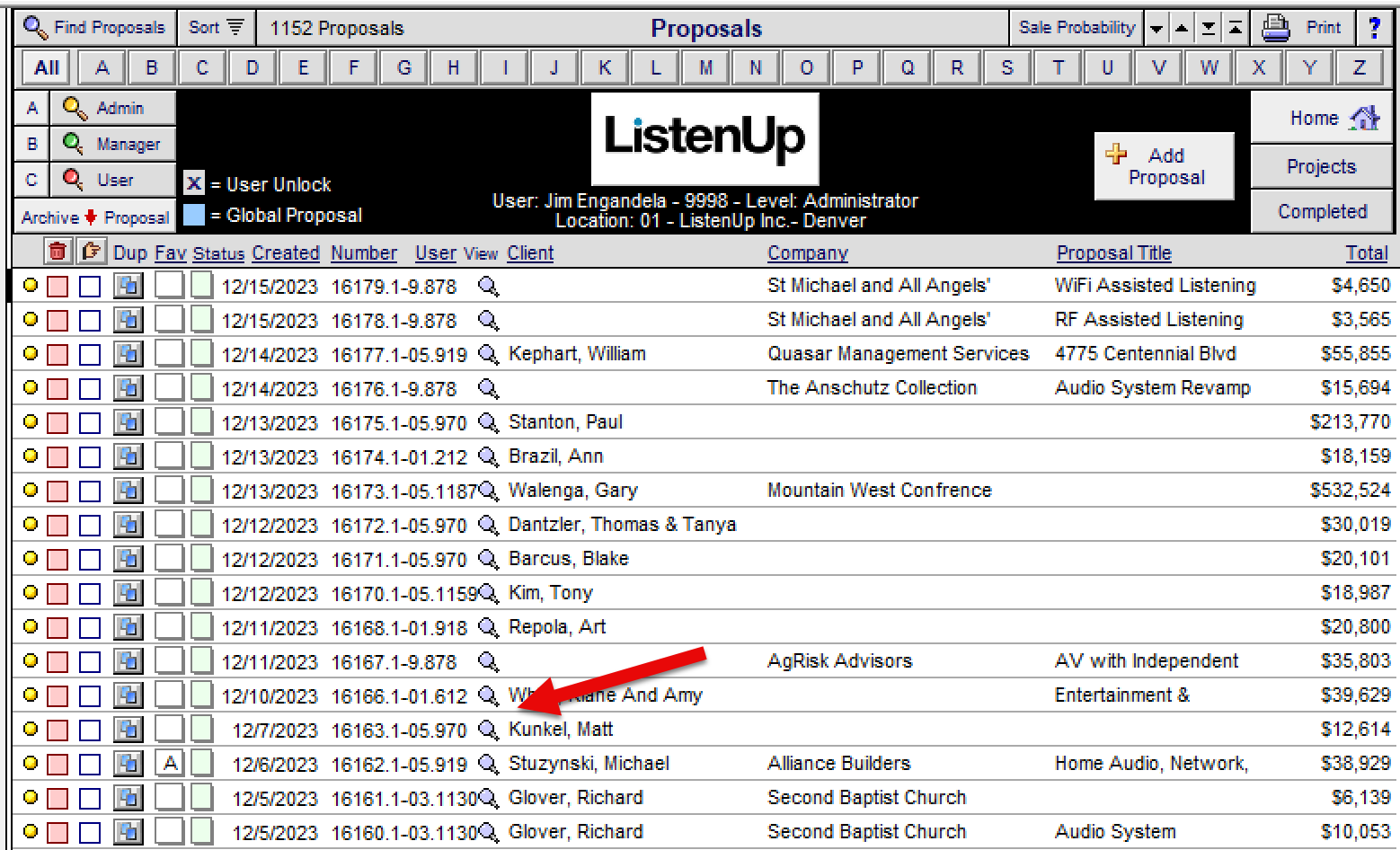This screenshot has width=1400, height=850.
Task: Select the All alphabet tab
Action: (47, 67)
